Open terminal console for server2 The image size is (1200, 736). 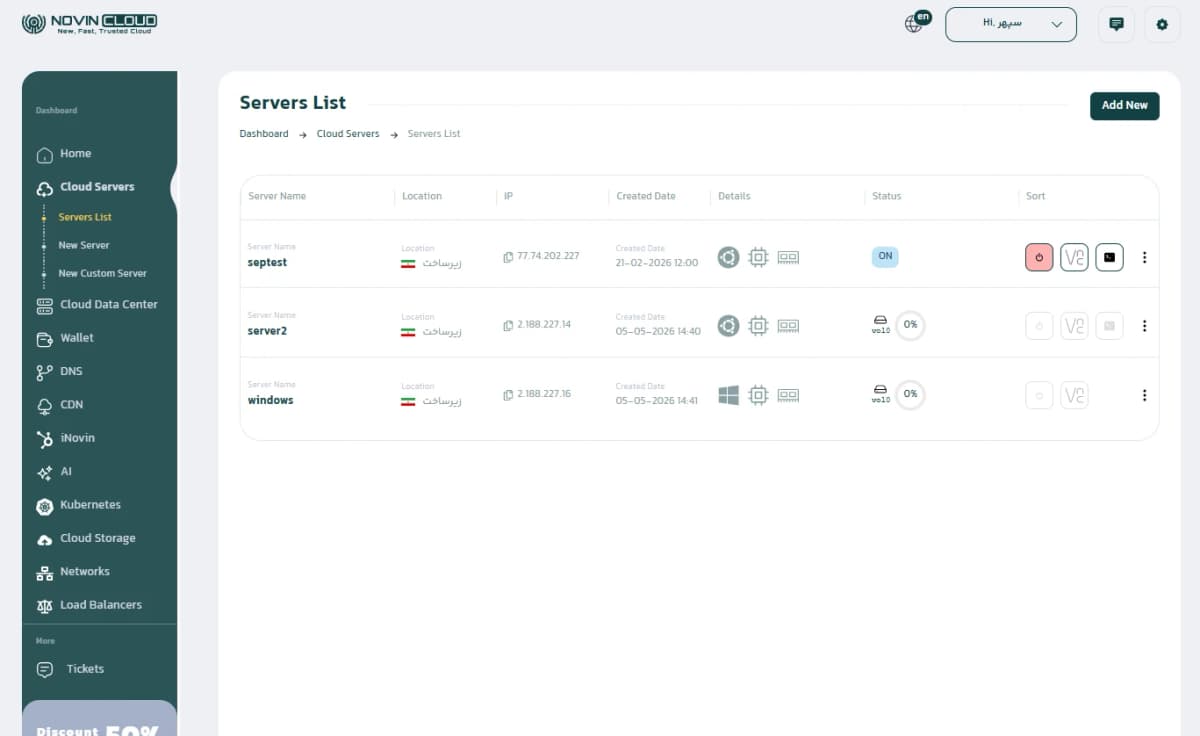point(1109,326)
